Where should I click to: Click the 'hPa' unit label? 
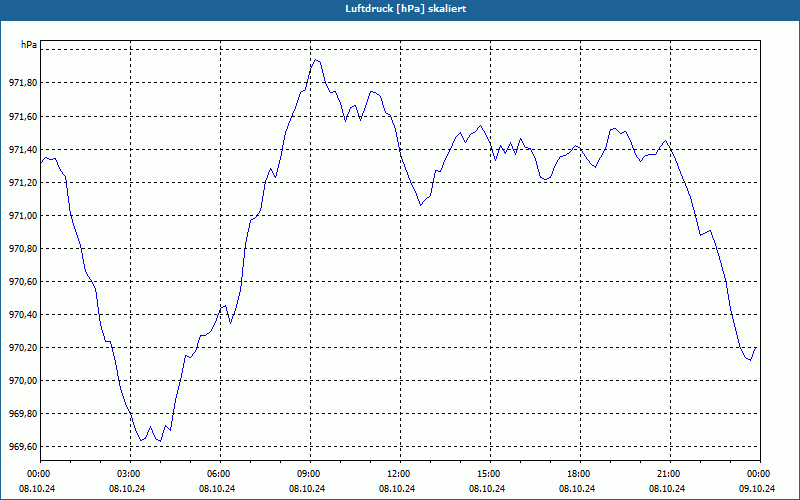pos(29,45)
